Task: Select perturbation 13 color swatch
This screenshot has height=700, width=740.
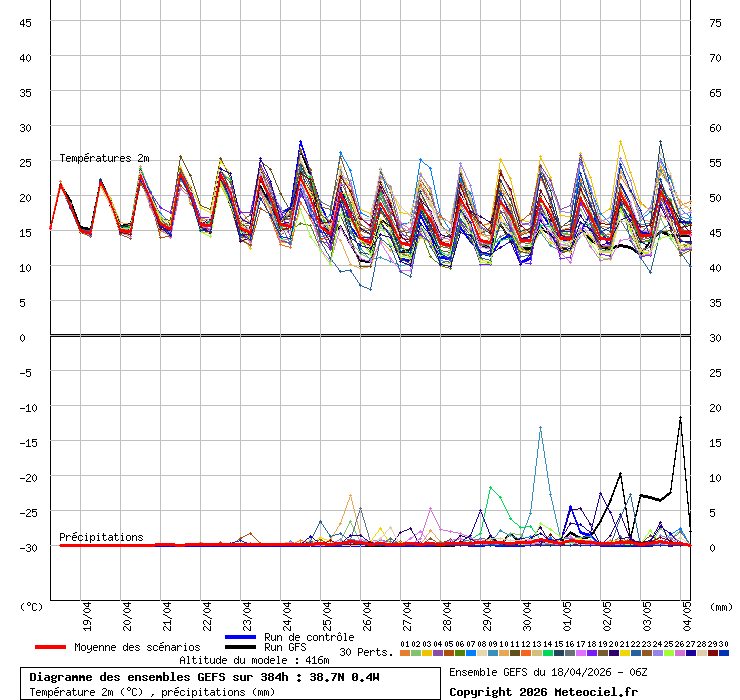Action: [x=537, y=652]
